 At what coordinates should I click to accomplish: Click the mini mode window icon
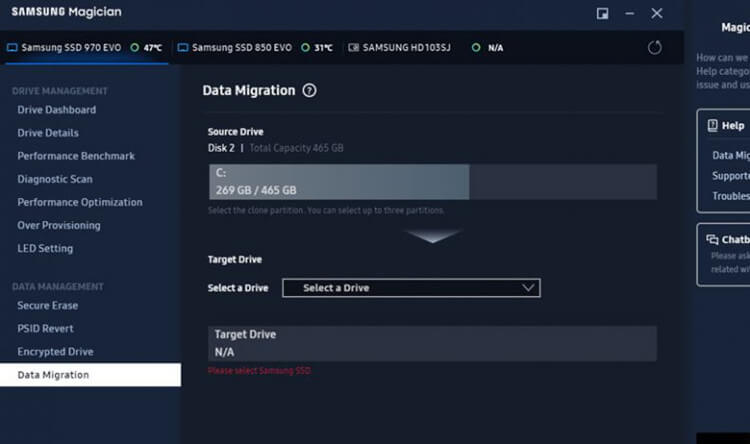point(602,13)
